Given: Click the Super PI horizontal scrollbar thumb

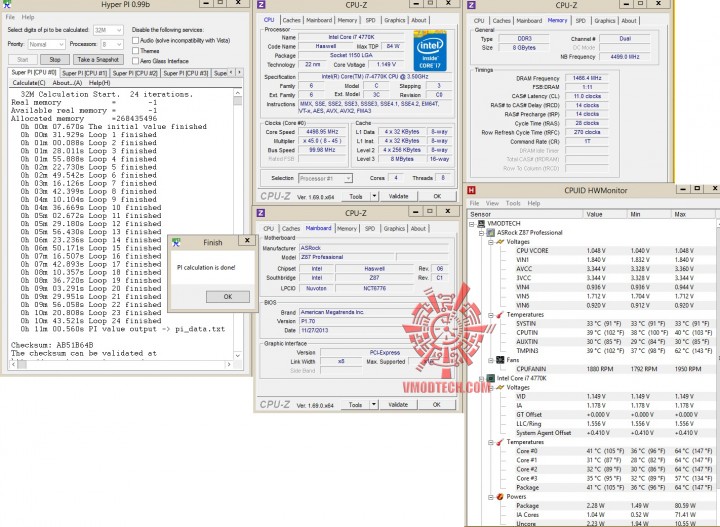Looking at the screenshot, I should (22, 364).
